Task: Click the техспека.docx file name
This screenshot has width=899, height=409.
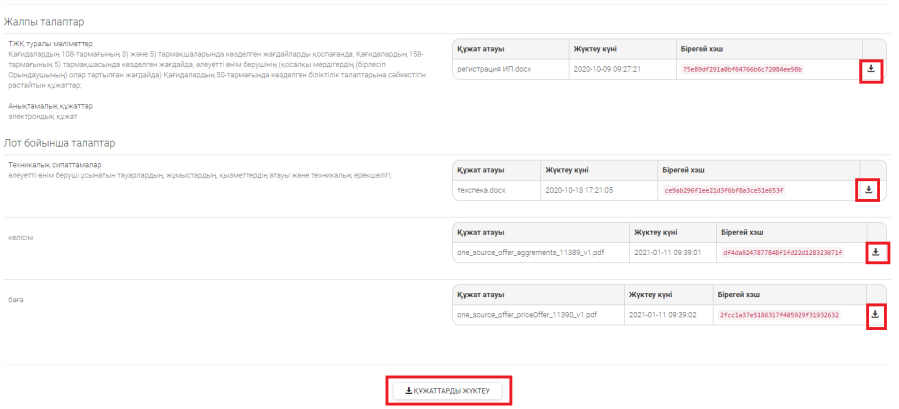Action: coord(483,190)
